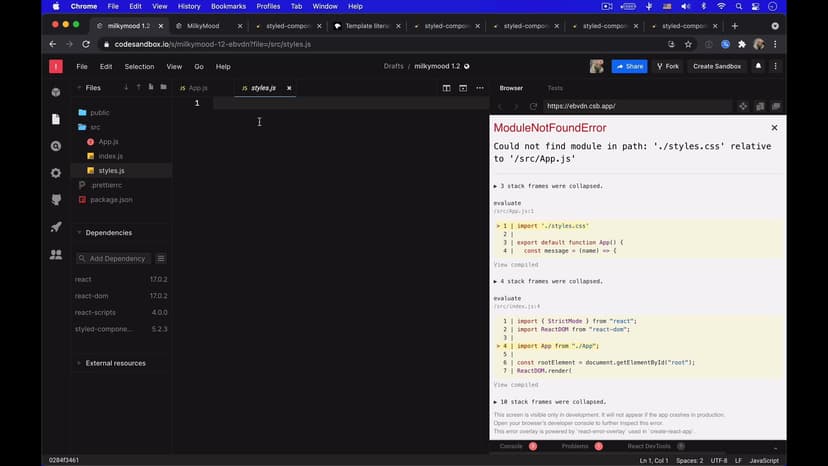The width and height of the screenshot is (828, 466).
Task: Refresh the browser preview
Action: [x=534, y=106]
